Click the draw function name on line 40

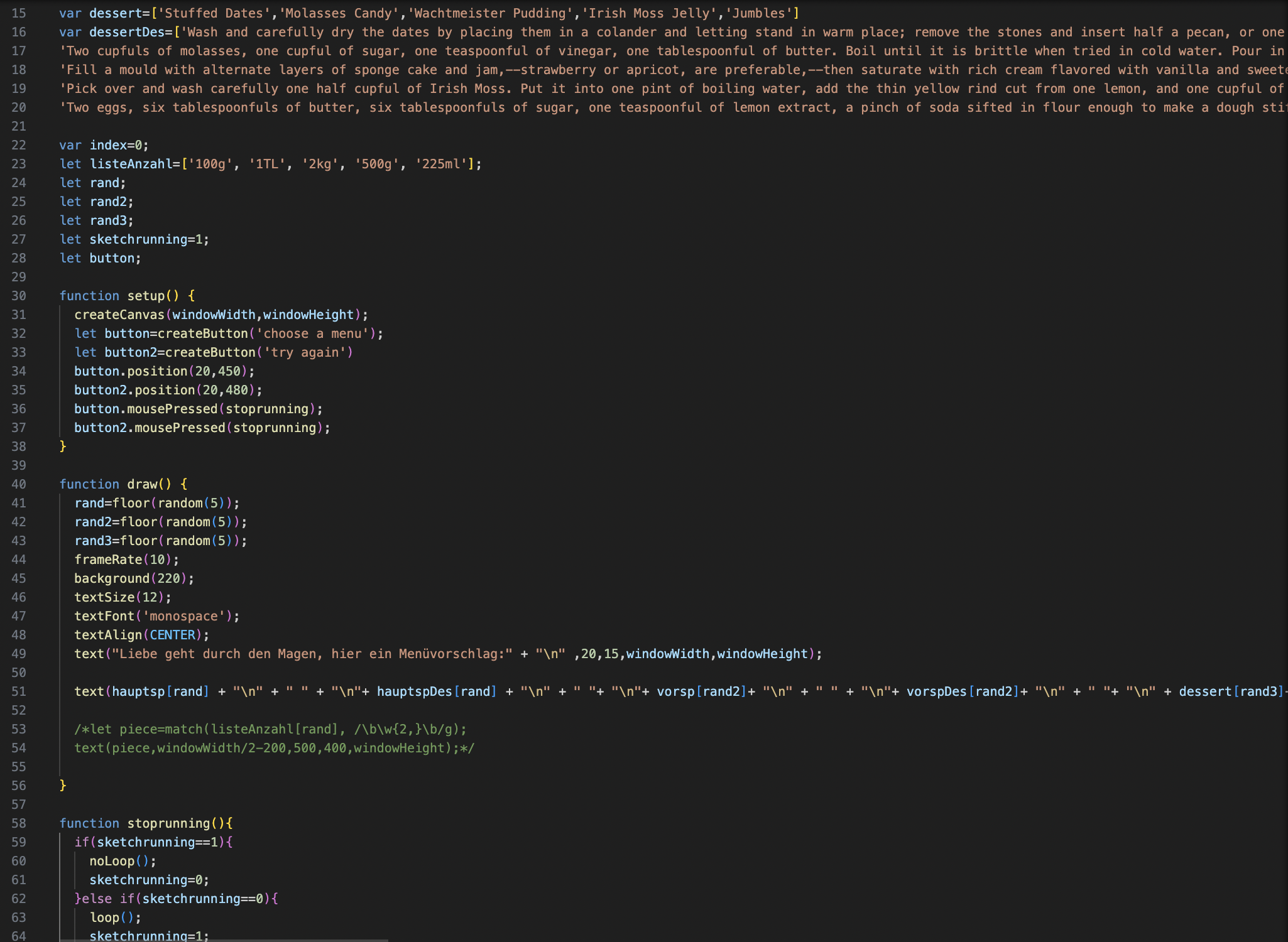coord(142,484)
